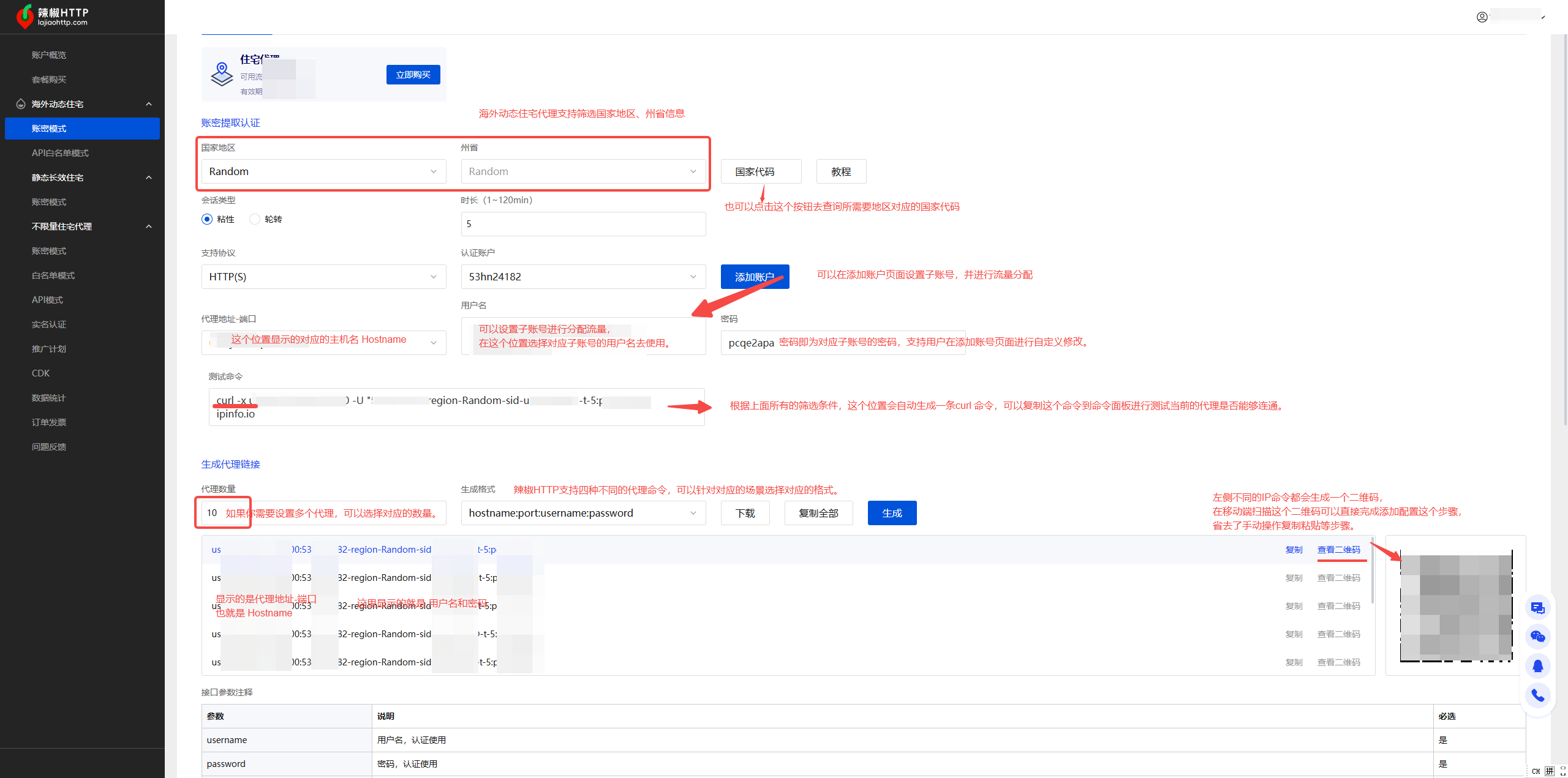Viewport: 1568px width, 778px height.
Task: Collapse the 静态长效住宅 sidebar section
Action: click(x=149, y=178)
